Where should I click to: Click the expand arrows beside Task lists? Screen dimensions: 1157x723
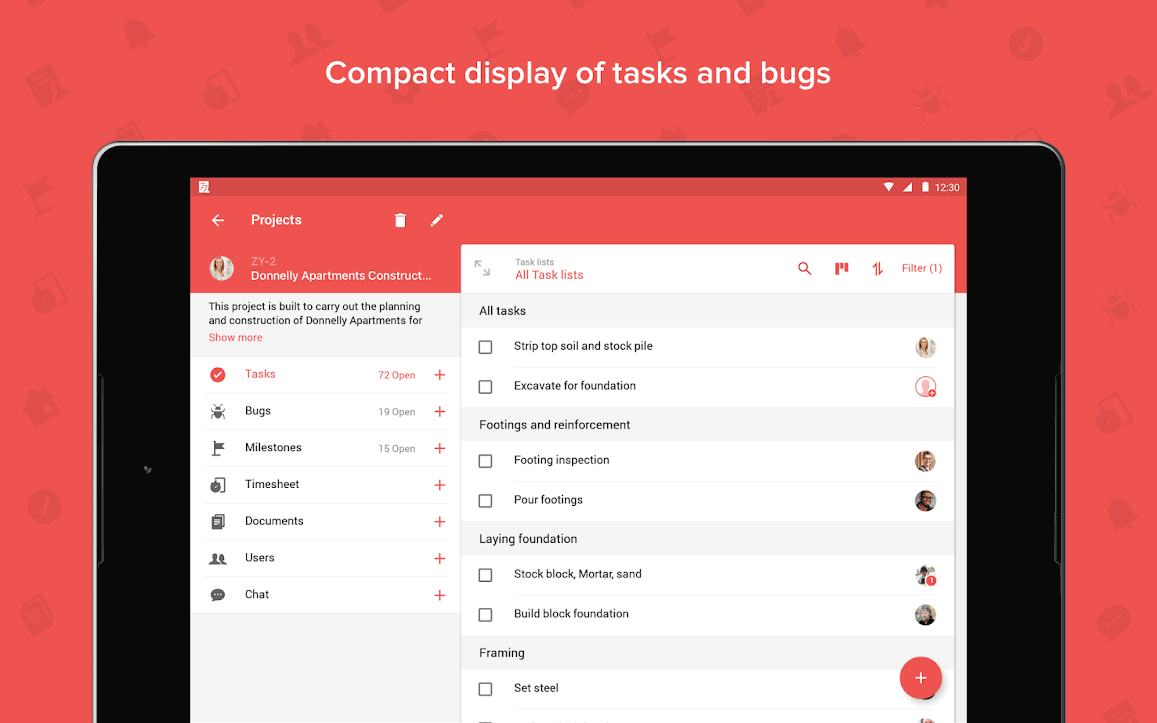484,268
